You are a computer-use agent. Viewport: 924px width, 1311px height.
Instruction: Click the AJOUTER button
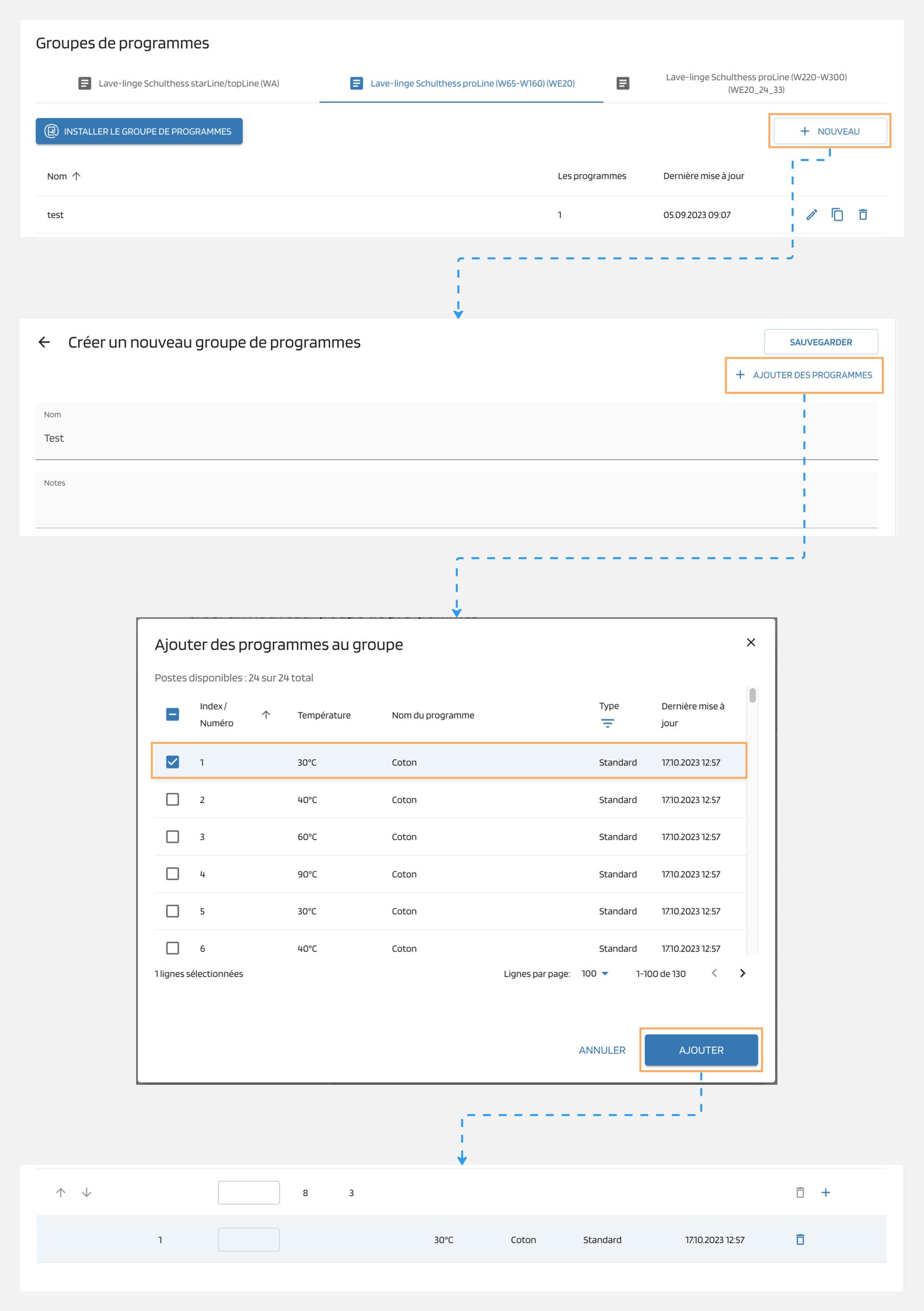point(701,1050)
